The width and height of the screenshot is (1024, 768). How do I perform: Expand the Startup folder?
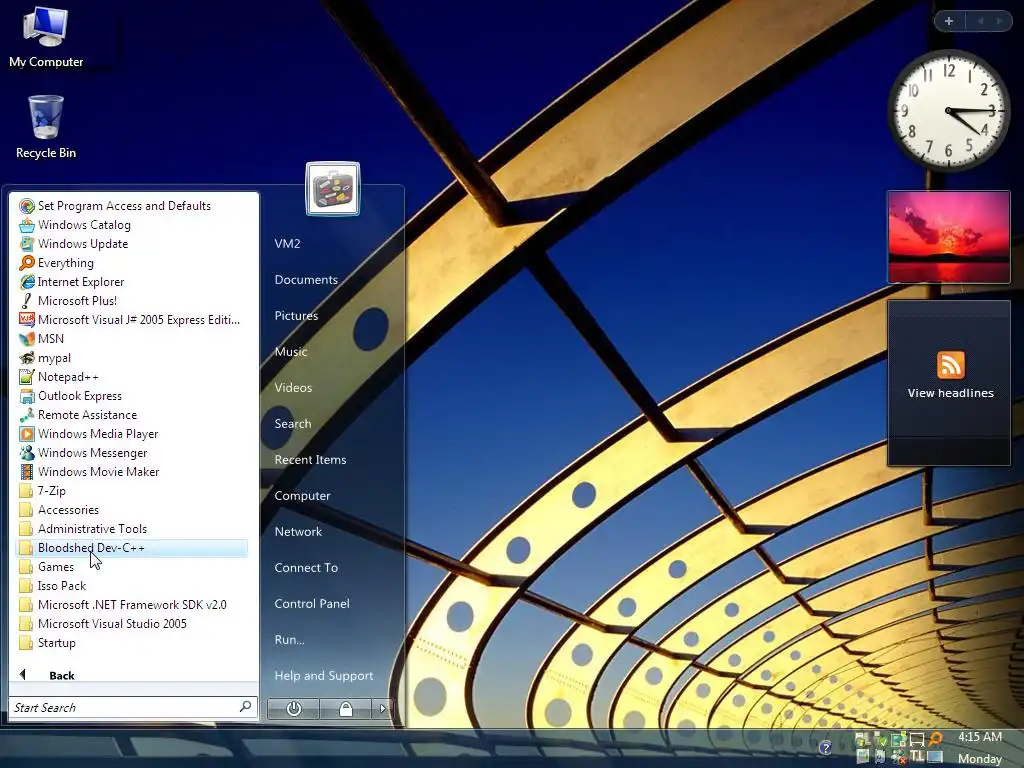[131, 643]
